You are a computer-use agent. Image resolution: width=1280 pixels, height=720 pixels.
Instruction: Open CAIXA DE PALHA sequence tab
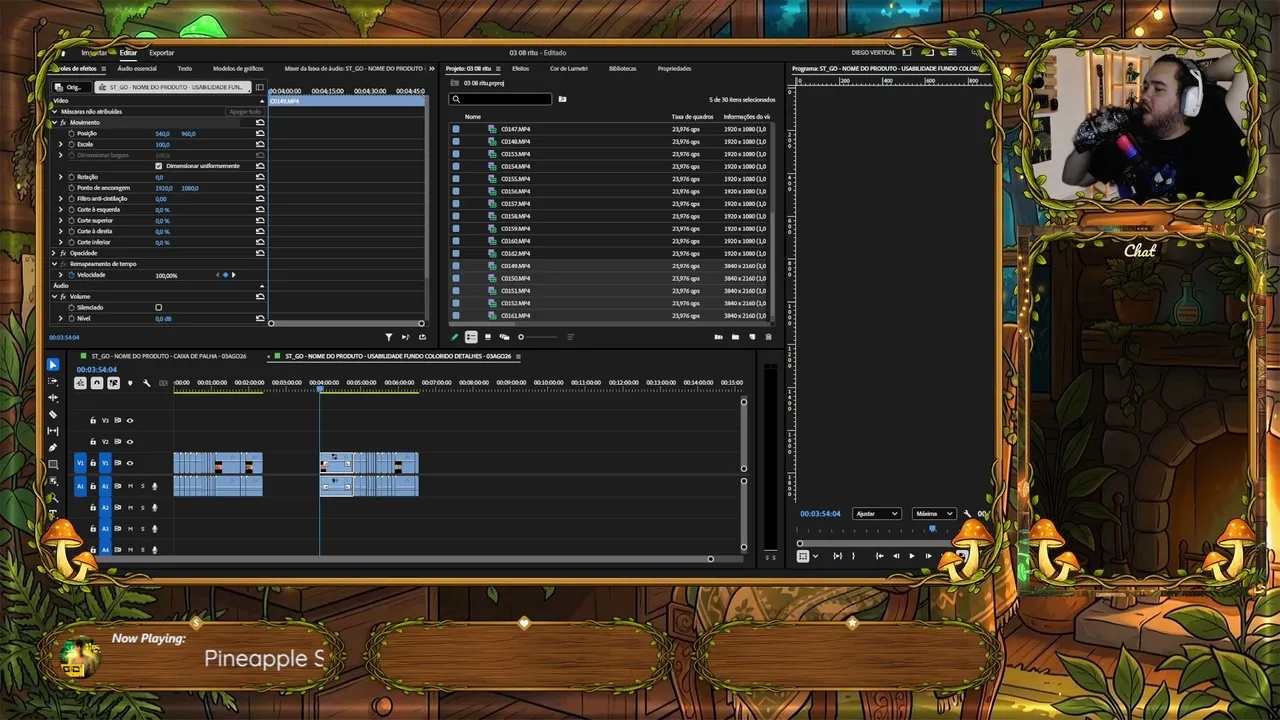168,356
